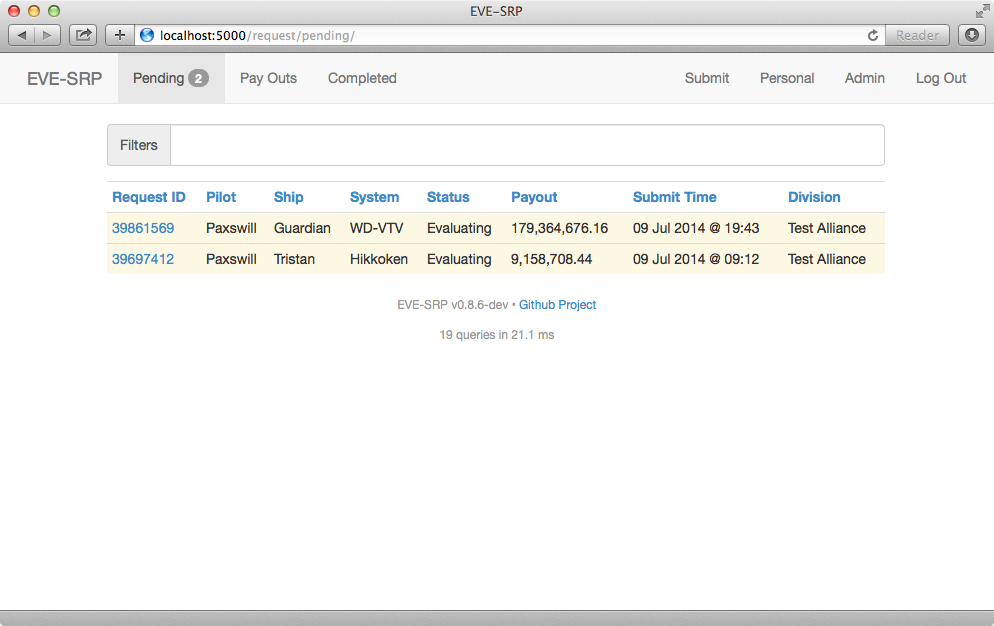Reload the page with the refresh icon
The width and height of the screenshot is (994, 626).
(873, 36)
